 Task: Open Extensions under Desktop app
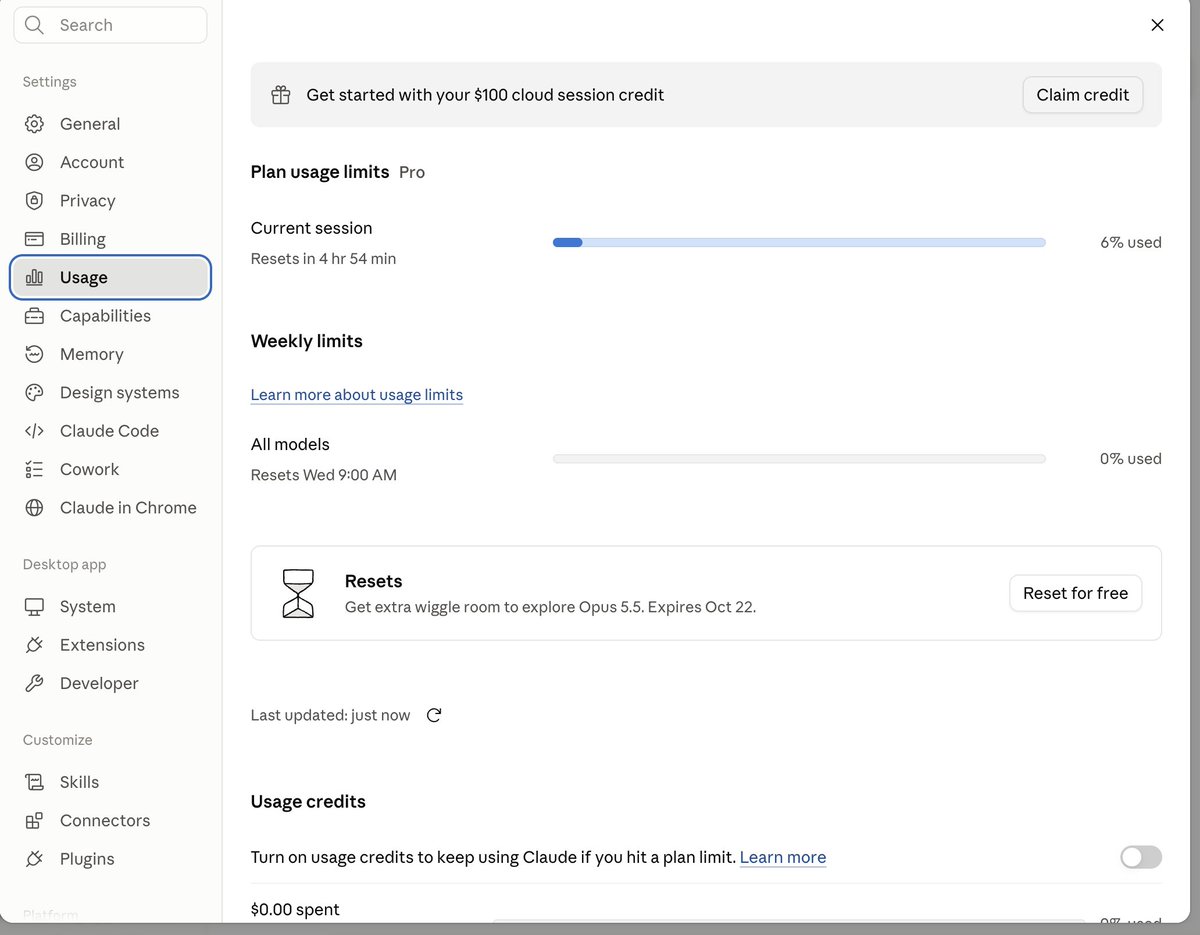(x=110, y=645)
